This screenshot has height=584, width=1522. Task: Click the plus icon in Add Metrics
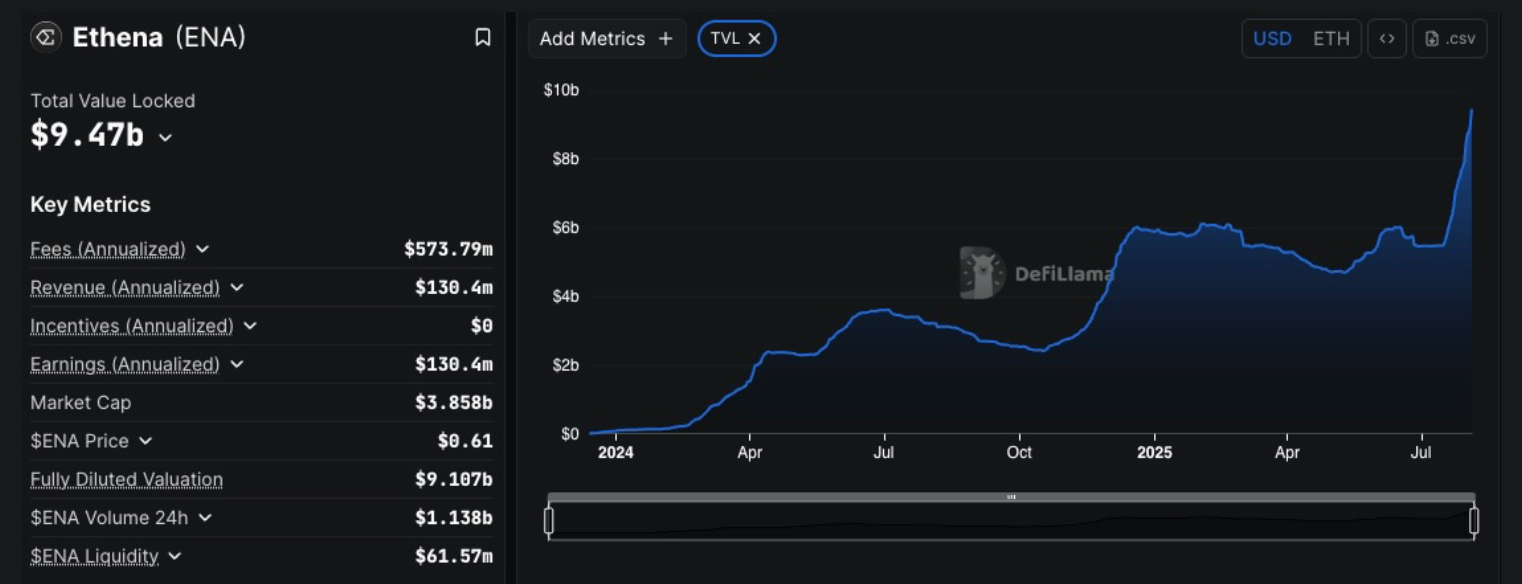coord(666,39)
